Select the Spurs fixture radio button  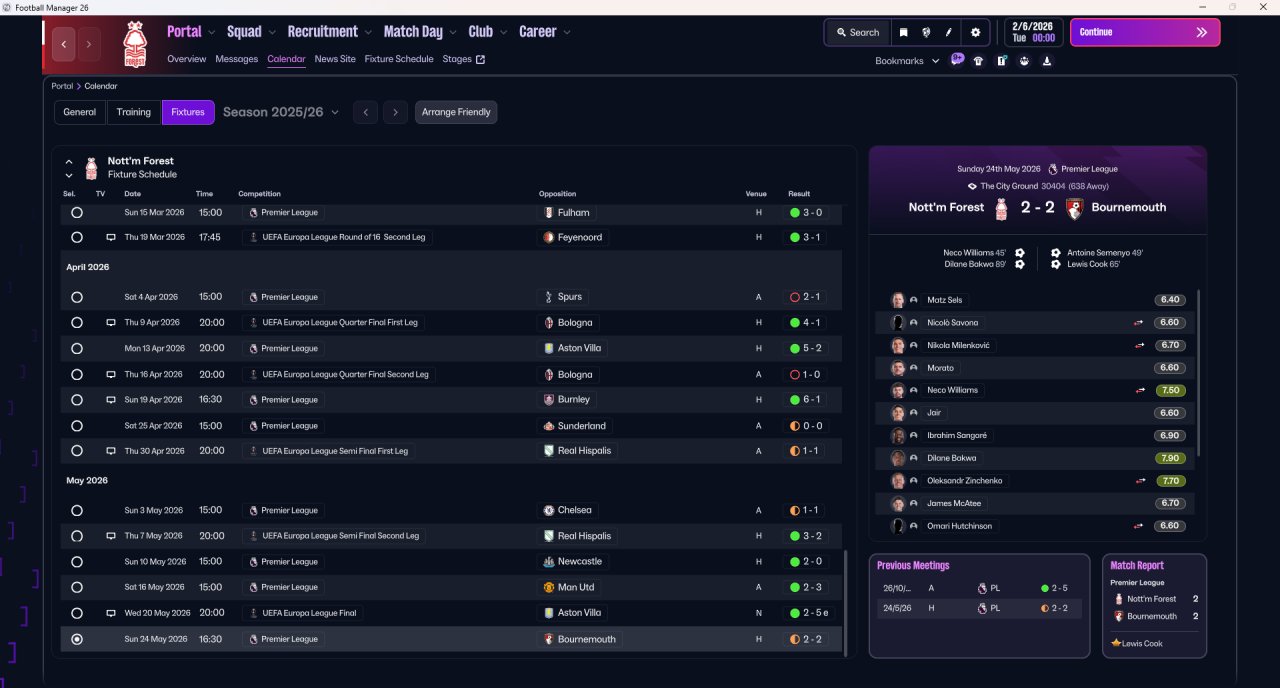point(77,297)
